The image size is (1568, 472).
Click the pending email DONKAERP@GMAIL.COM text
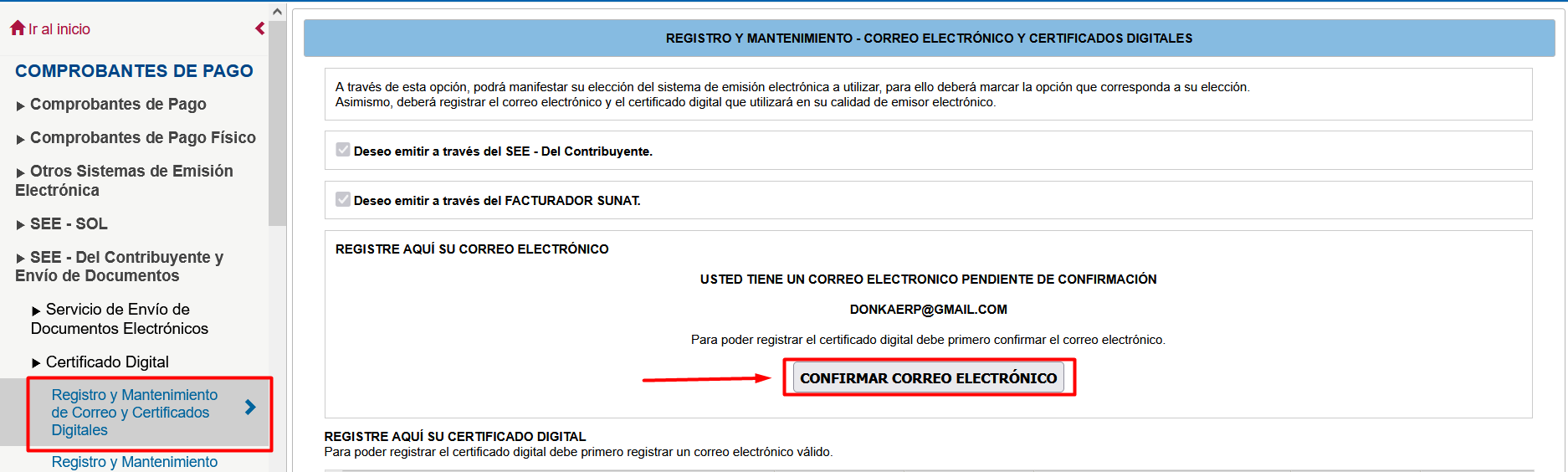point(928,310)
